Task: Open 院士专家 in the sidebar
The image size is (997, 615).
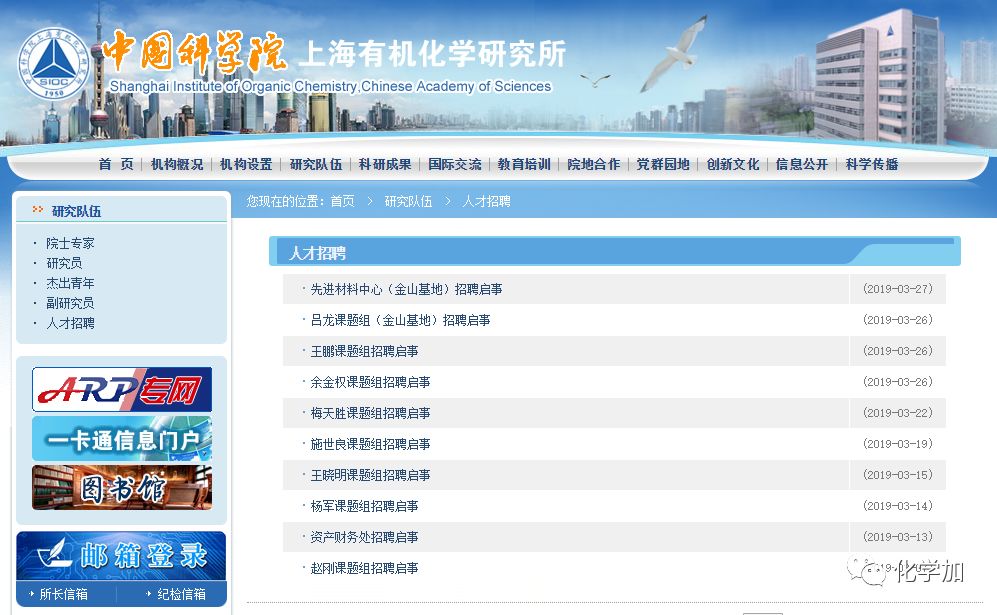Action: (x=70, y=243)
